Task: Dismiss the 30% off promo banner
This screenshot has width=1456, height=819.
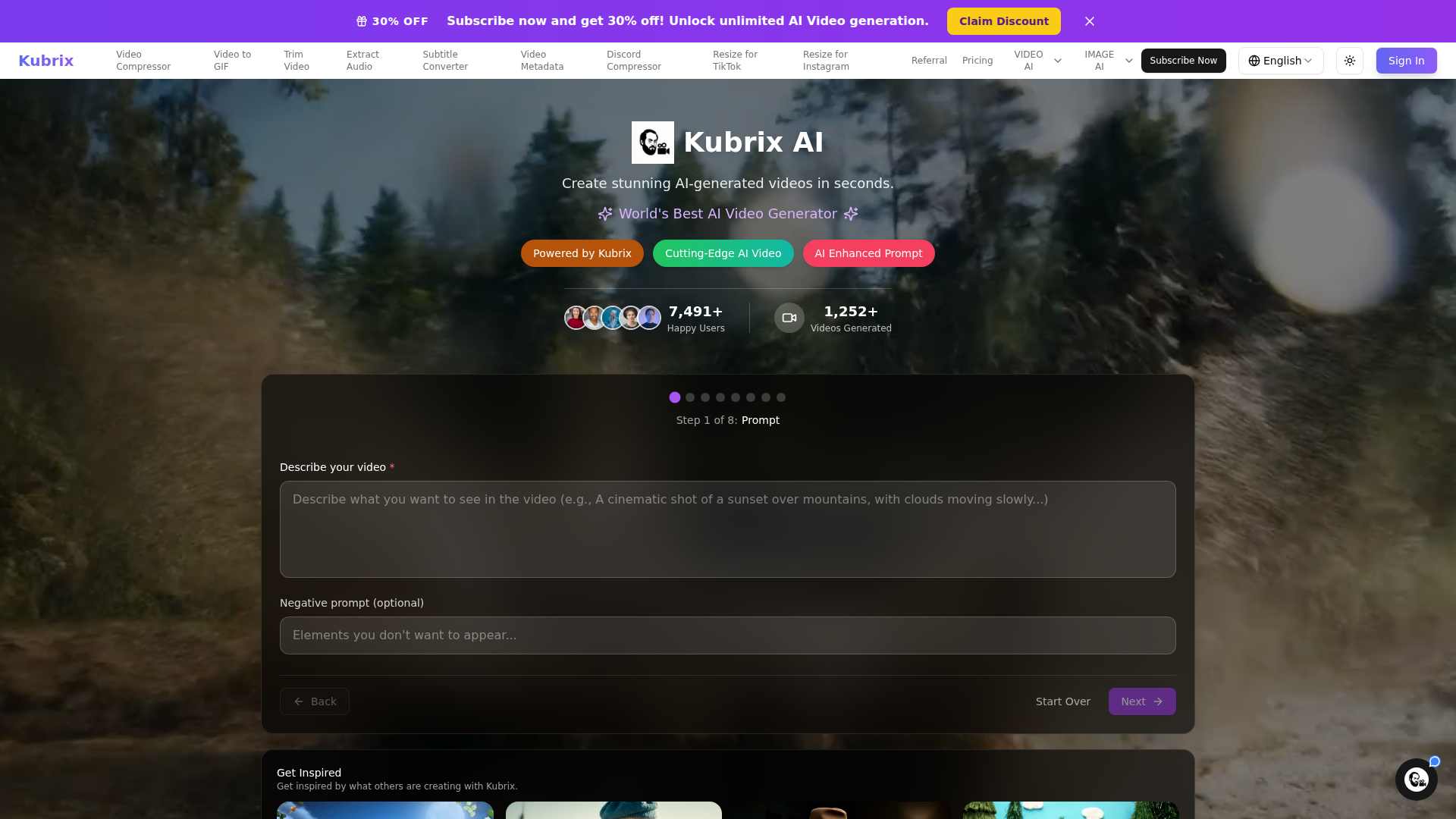Action: (x=1089, y=21)
